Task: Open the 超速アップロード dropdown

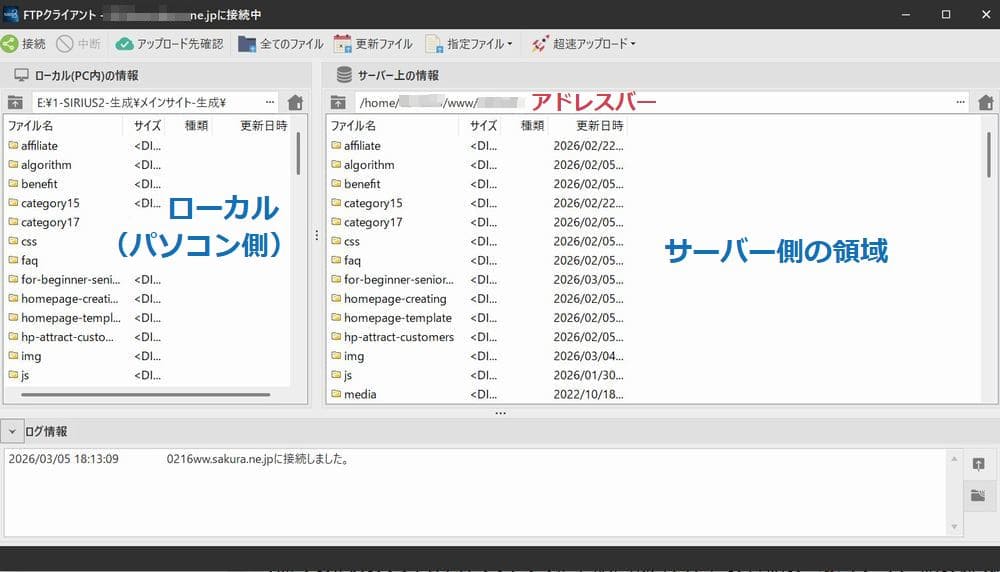Action: (x=584, y=44)
